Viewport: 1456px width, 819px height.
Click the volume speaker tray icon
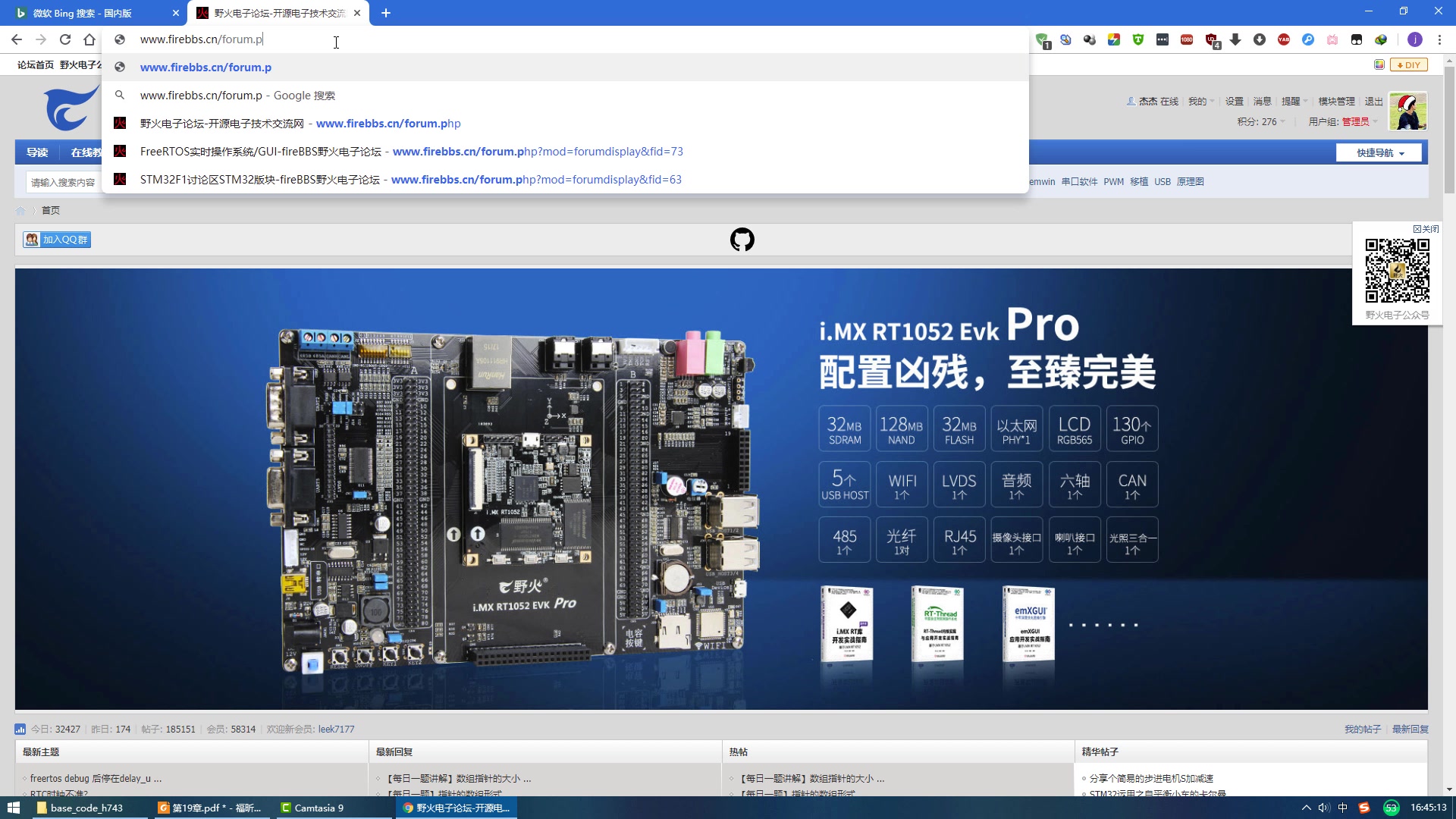click(x=1324, y=808)
